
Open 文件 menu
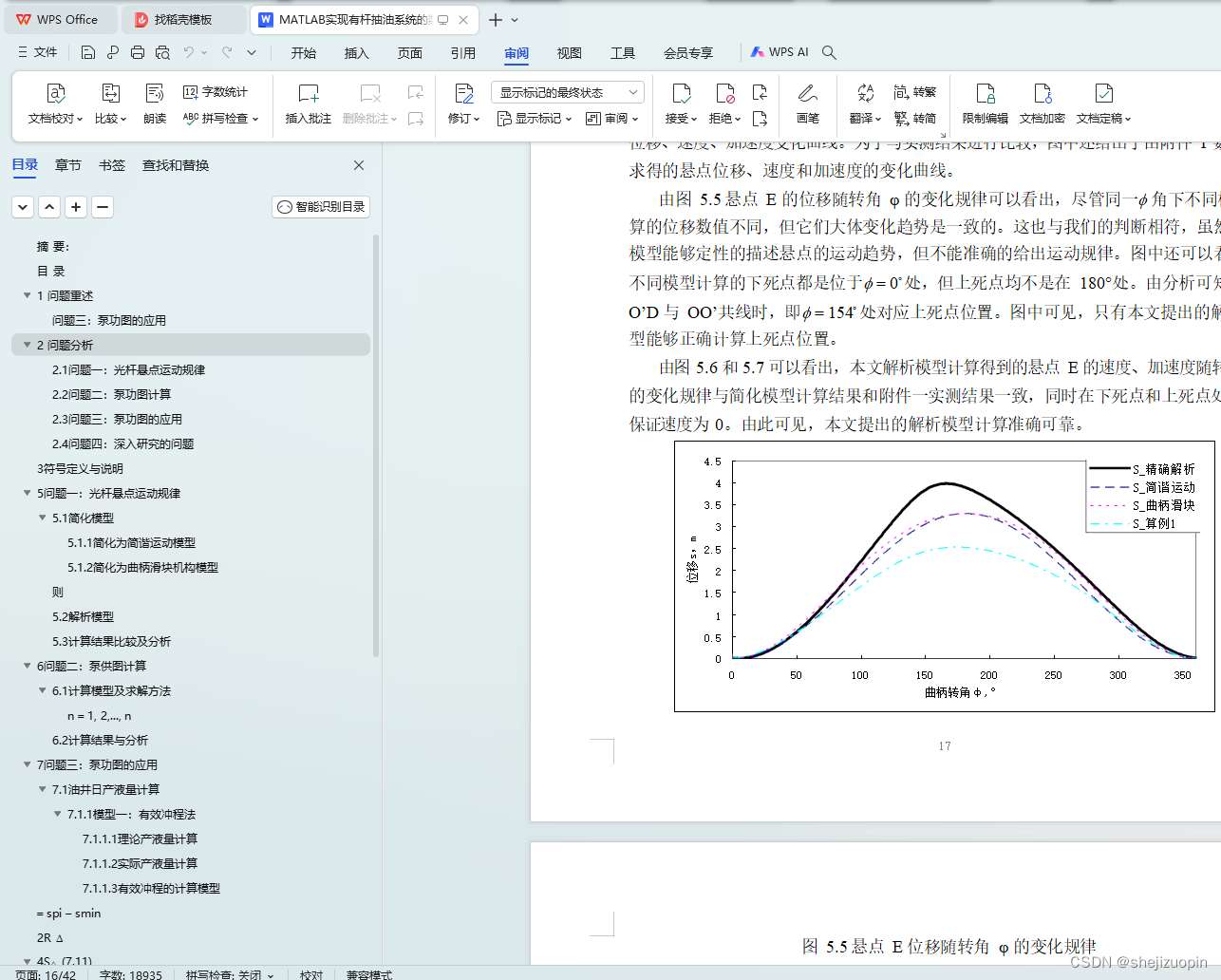38,52
